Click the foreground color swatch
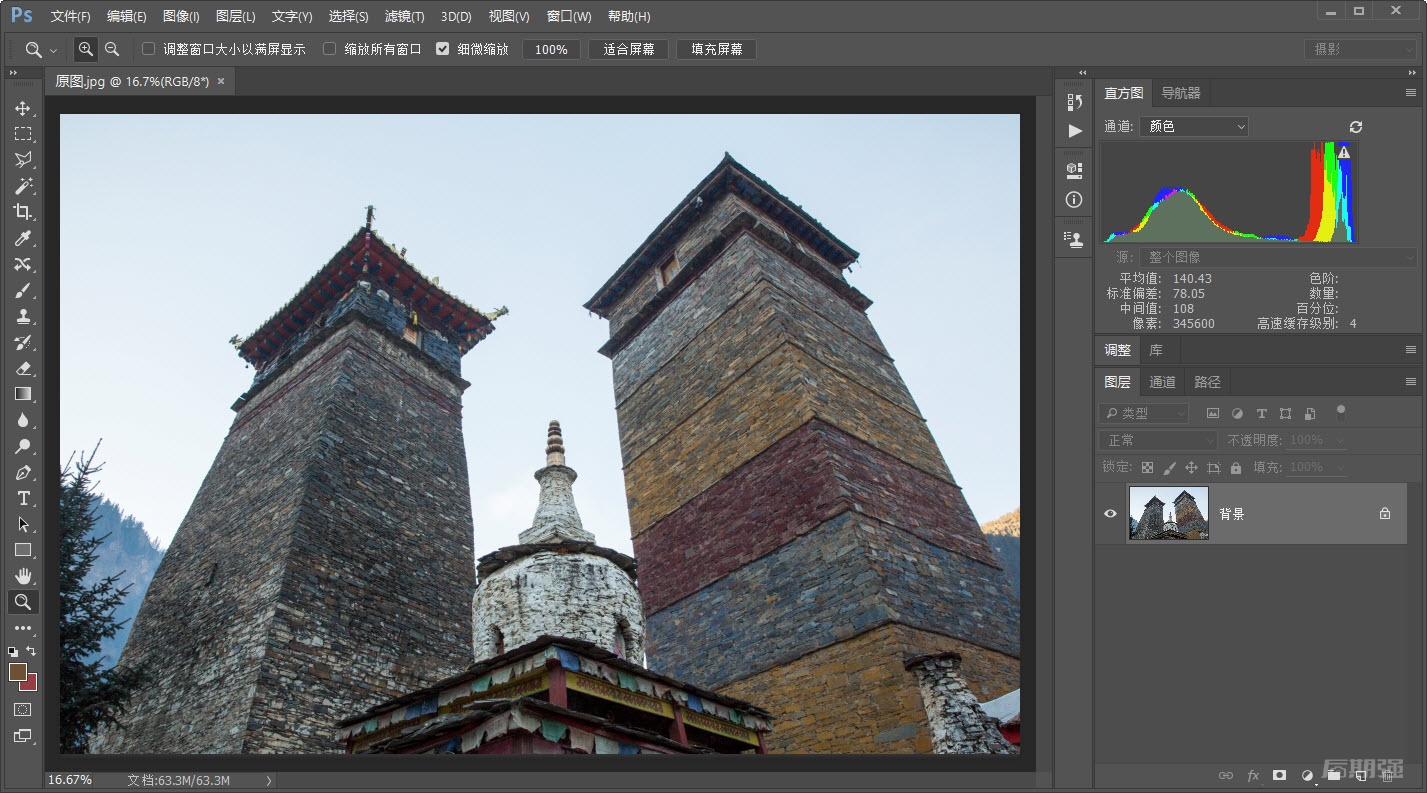This screenshot has height=793, width=1427. pos(18,672)
